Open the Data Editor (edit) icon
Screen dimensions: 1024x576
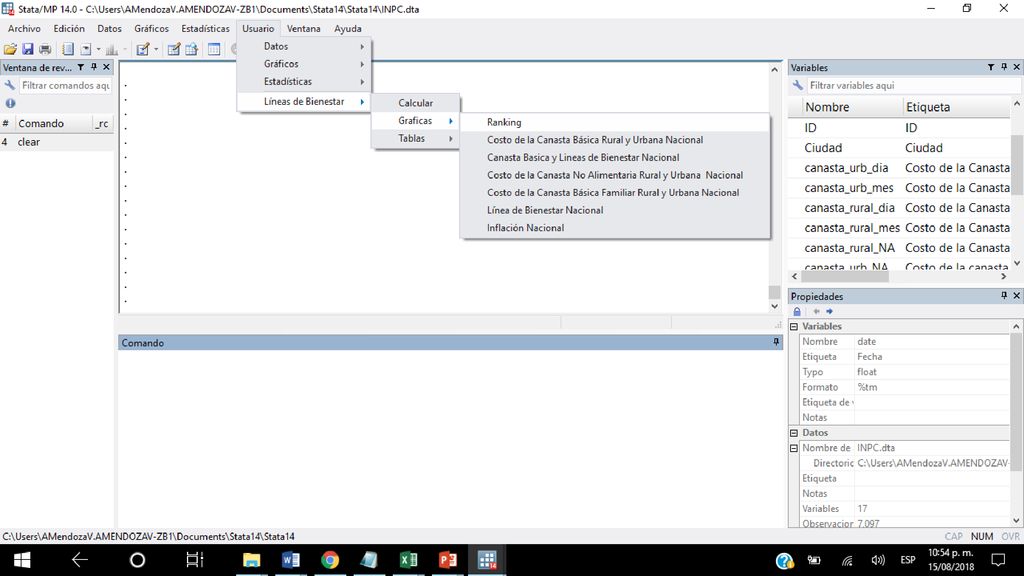point(174,49)
